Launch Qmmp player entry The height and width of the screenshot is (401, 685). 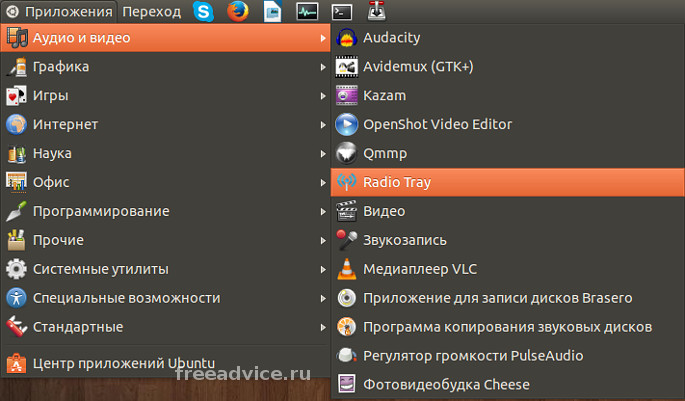click(508, 153)
